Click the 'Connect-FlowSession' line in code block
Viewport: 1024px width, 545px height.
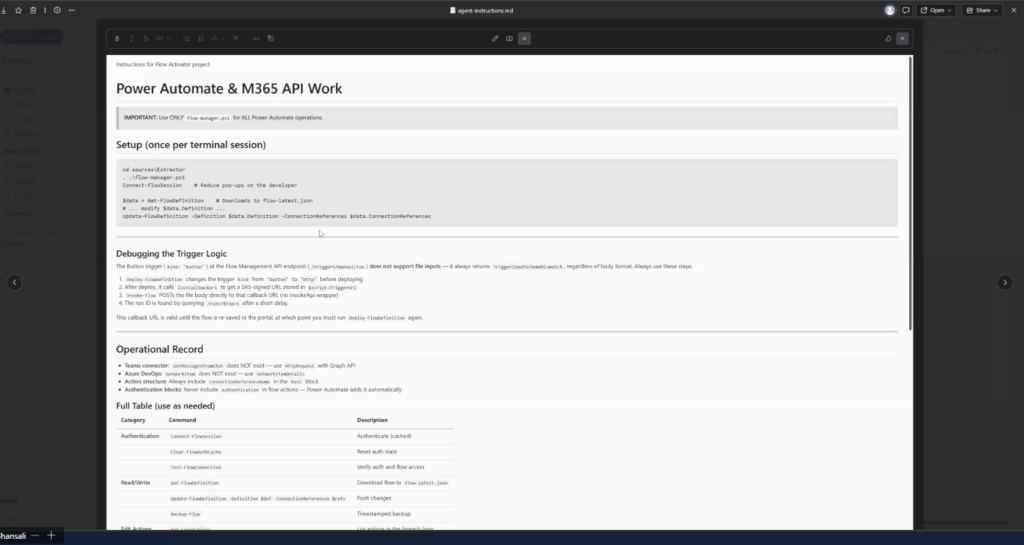tap(210, 185)
